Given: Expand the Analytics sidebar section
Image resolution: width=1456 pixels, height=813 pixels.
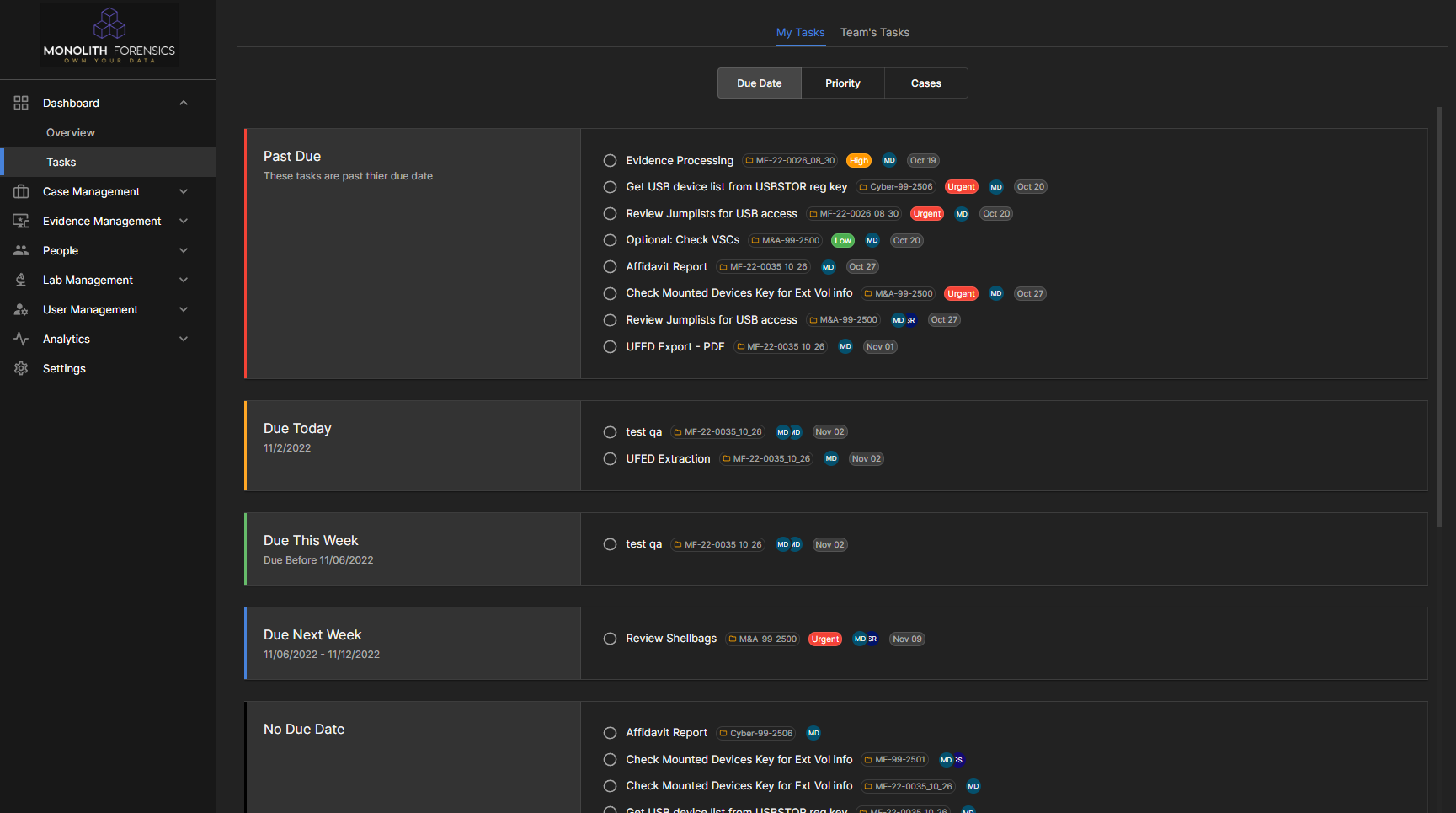Looking at the screenshot, I should pyautogui.click(x=184, y=339).
